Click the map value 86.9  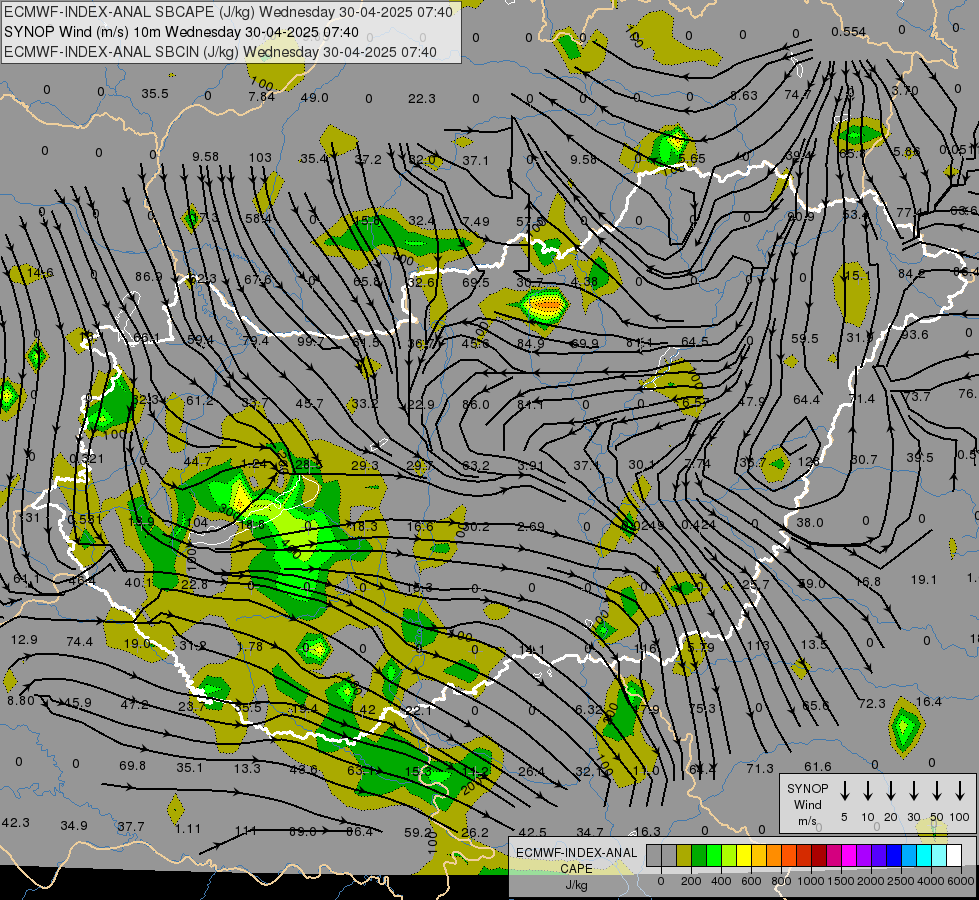coord(149,276)
